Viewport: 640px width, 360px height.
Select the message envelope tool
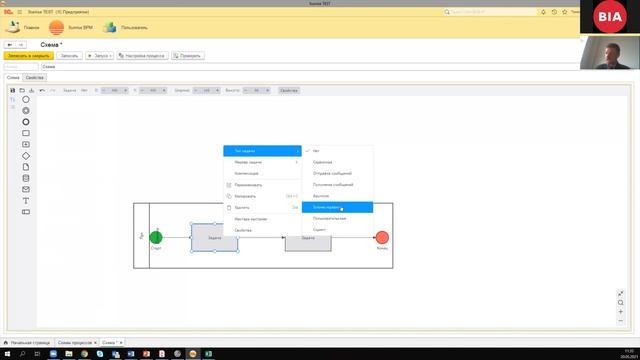26,189
